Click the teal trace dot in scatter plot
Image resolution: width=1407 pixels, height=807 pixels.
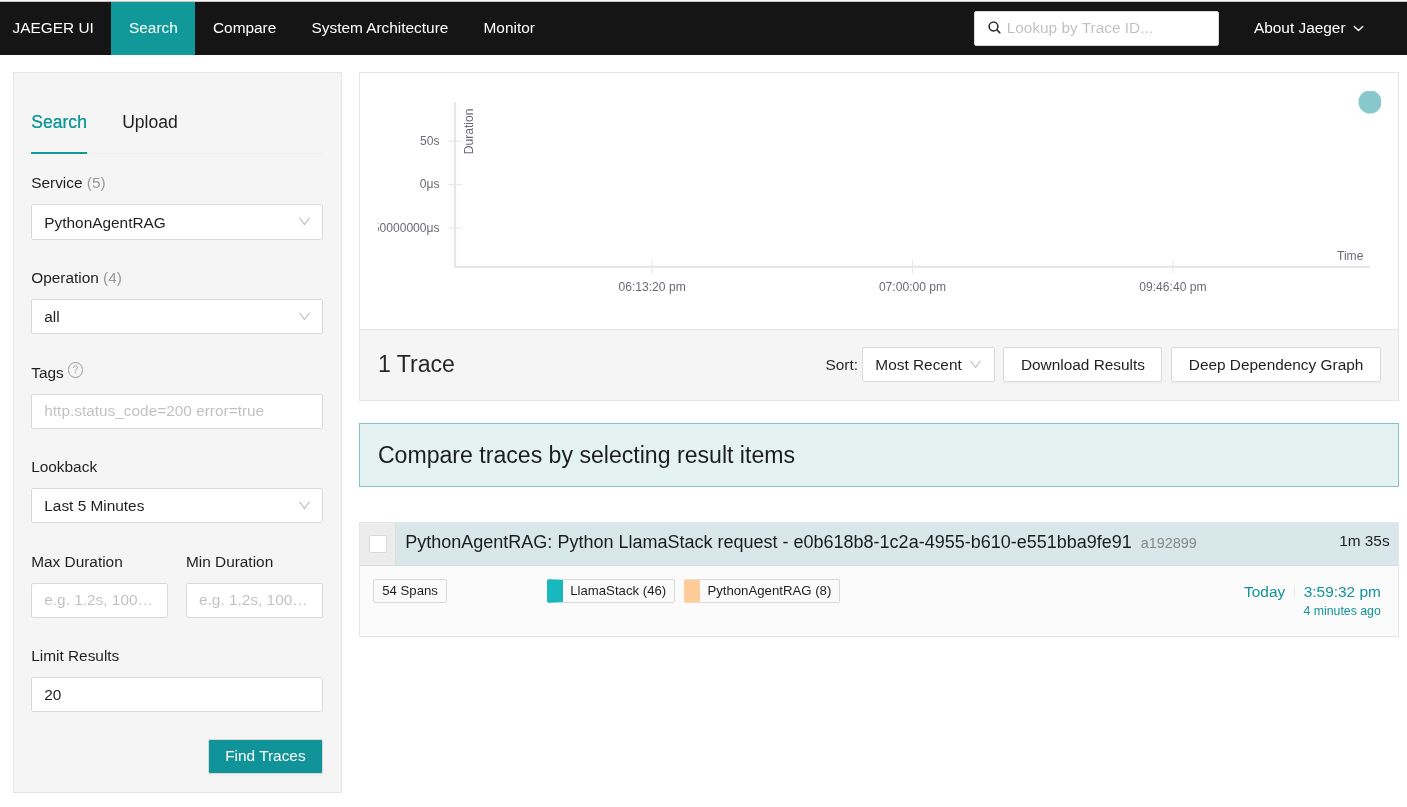coord(1369,102)
